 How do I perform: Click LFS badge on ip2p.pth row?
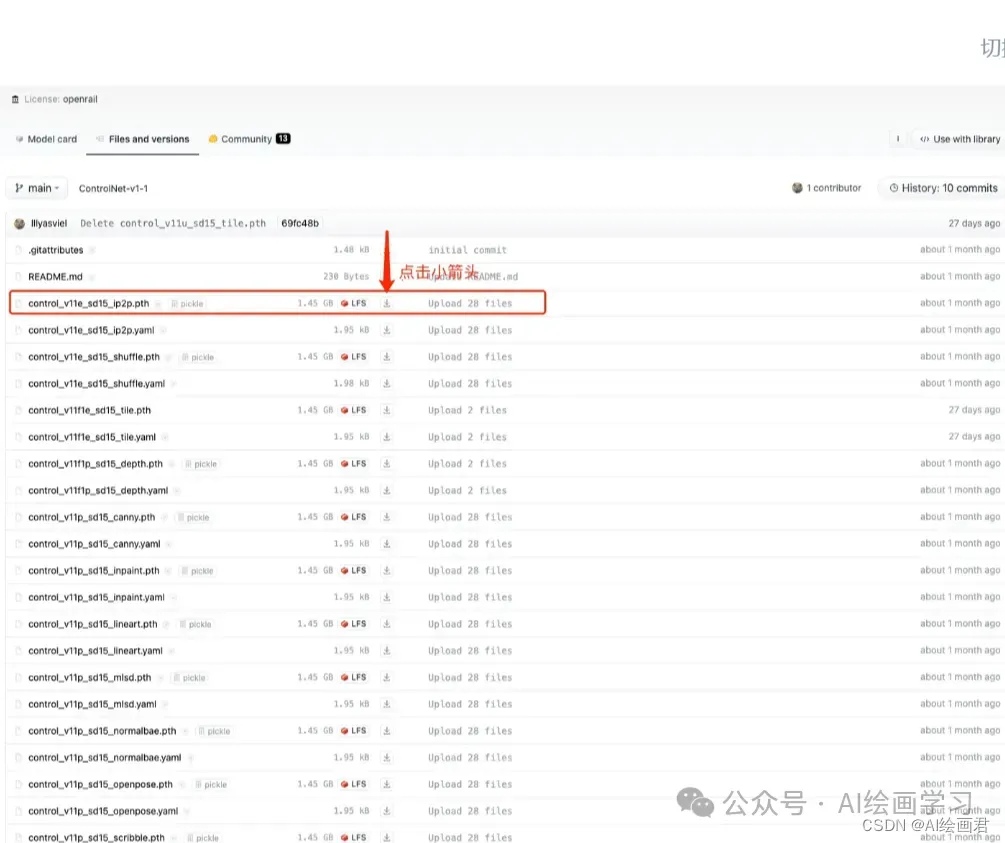point(354,303)
